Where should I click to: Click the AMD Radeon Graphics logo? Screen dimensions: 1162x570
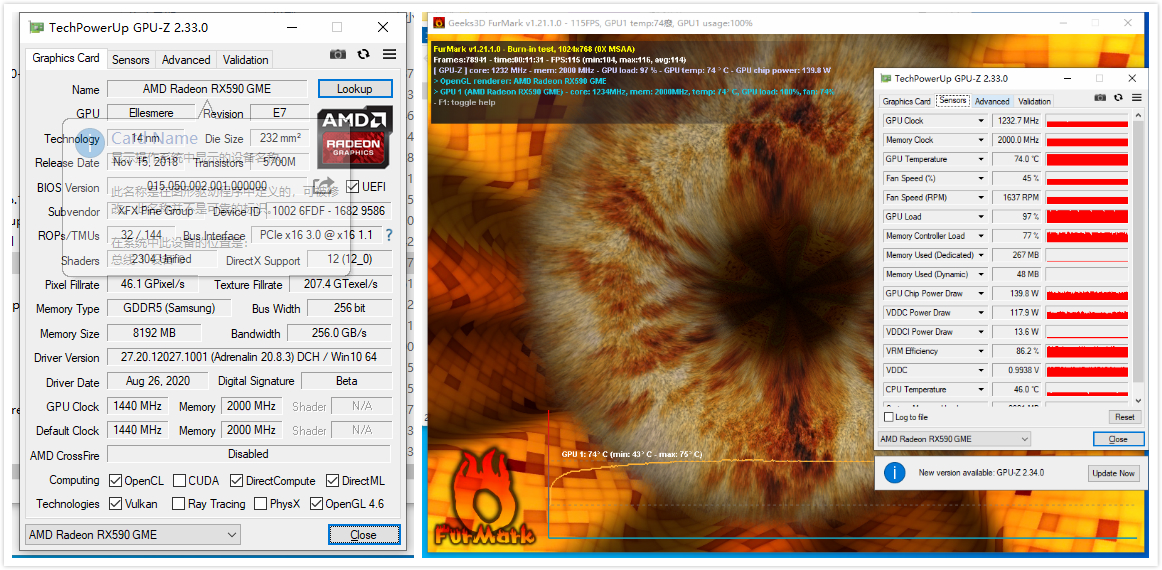(355, 137)
